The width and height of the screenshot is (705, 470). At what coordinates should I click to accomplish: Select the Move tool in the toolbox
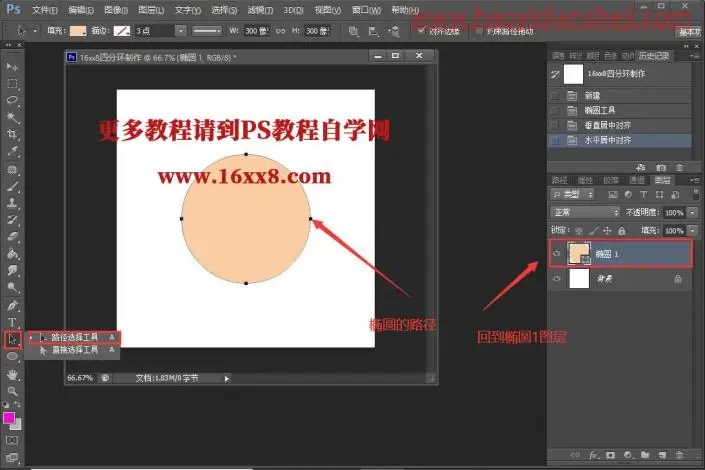[x=12, y=67]
